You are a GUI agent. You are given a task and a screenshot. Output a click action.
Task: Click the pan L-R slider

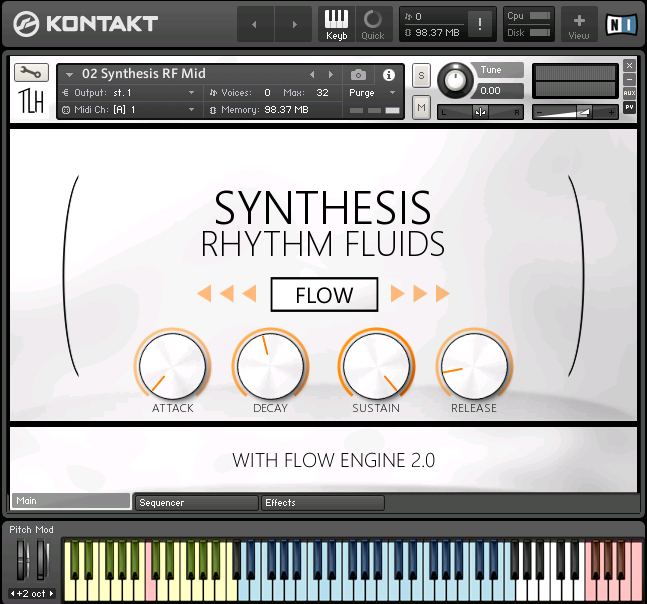coord(480,112)
